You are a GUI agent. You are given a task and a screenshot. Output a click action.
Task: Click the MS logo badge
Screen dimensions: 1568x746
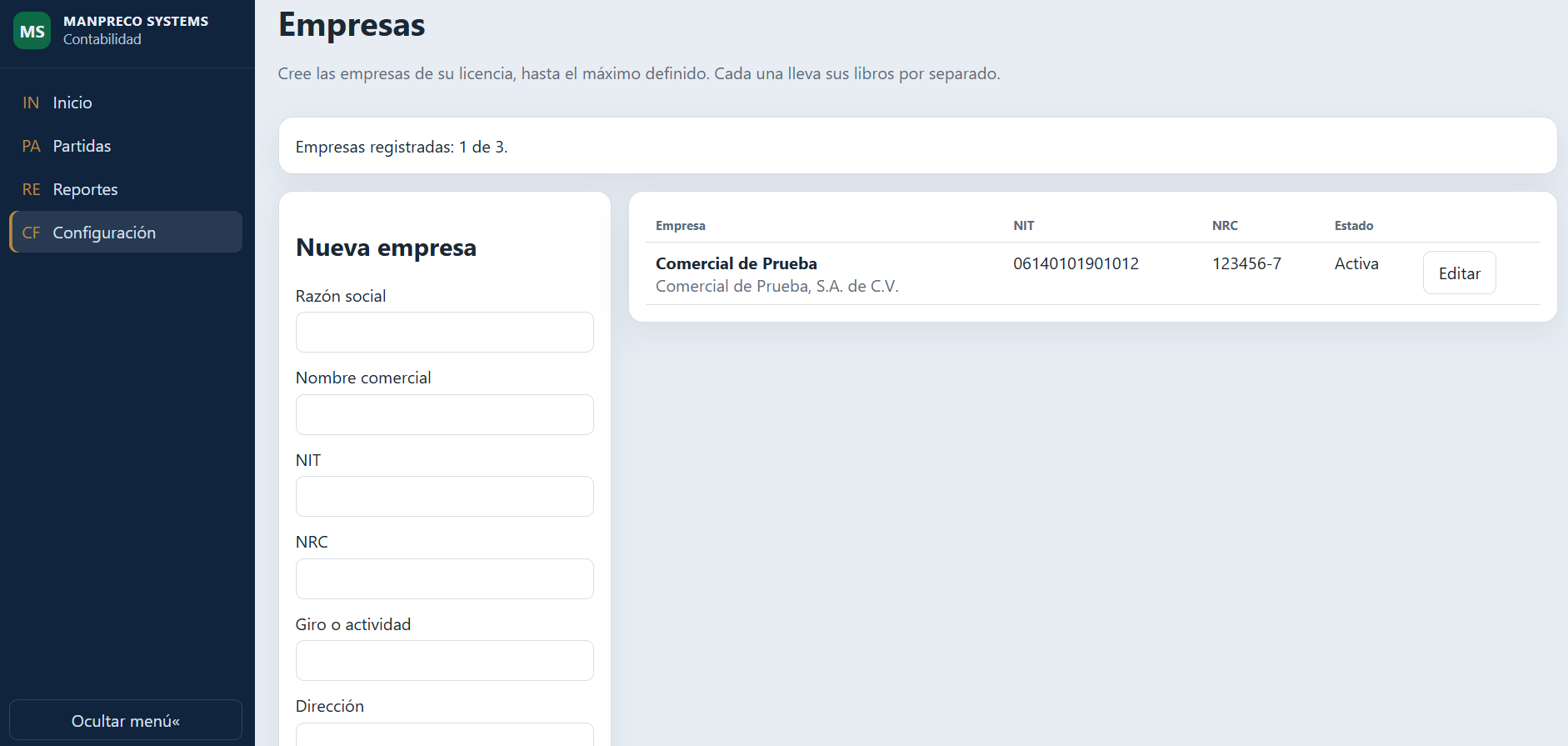pos(32,31)
